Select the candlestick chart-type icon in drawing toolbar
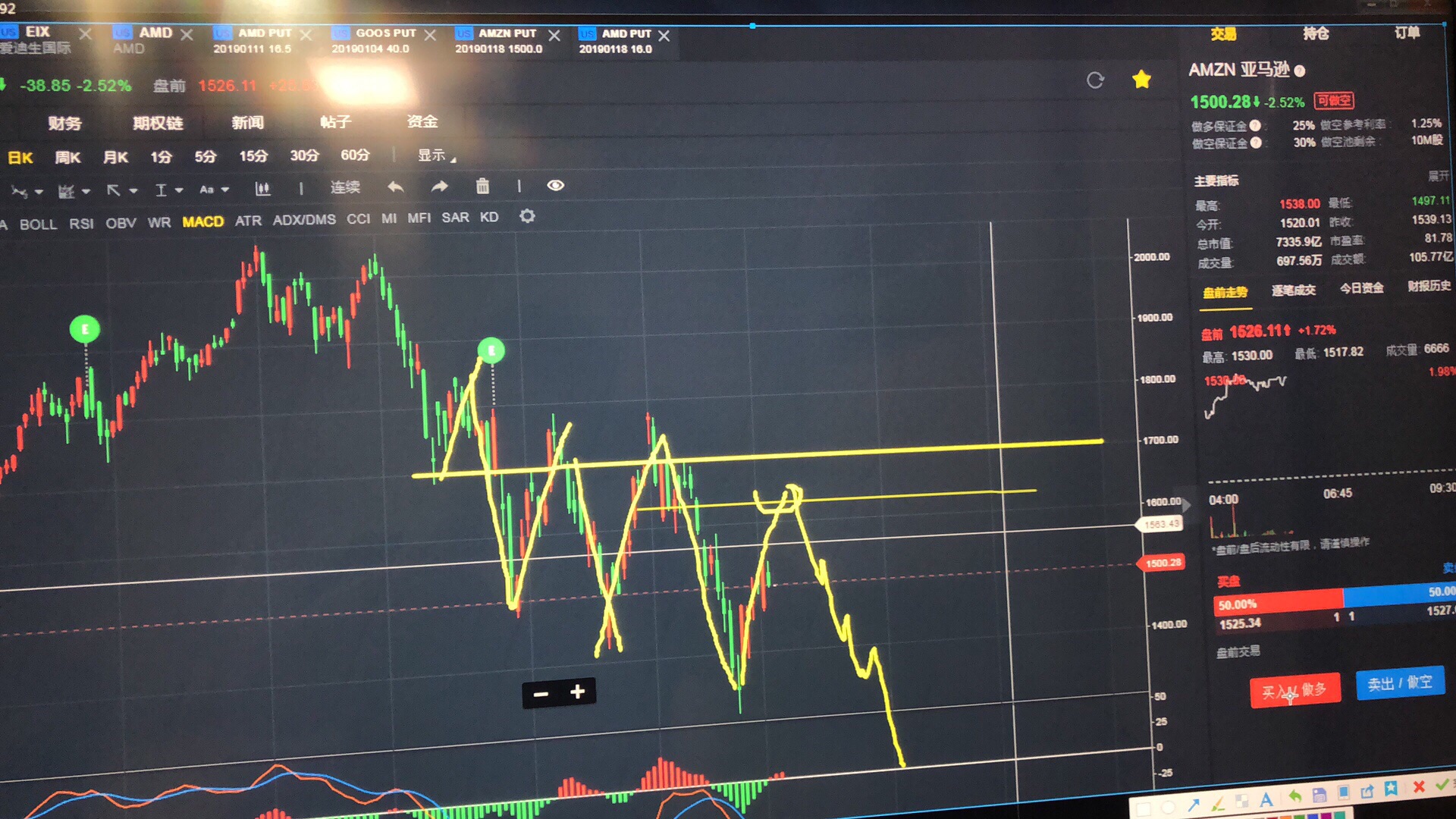Image resolution: width=1456 pixels, height=819 pixels. coord(262,189)
